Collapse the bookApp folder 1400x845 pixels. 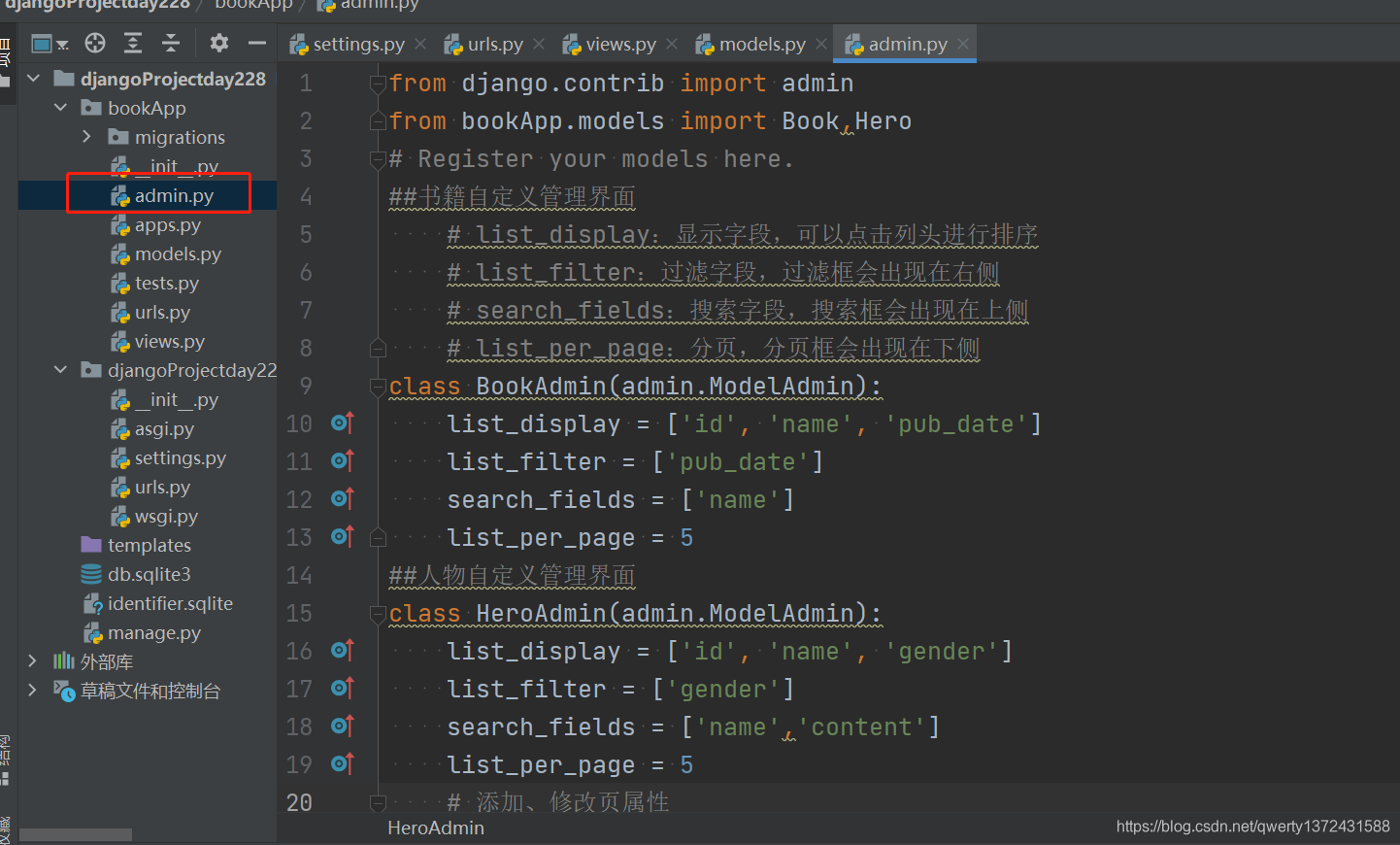[x=61, y=108]
